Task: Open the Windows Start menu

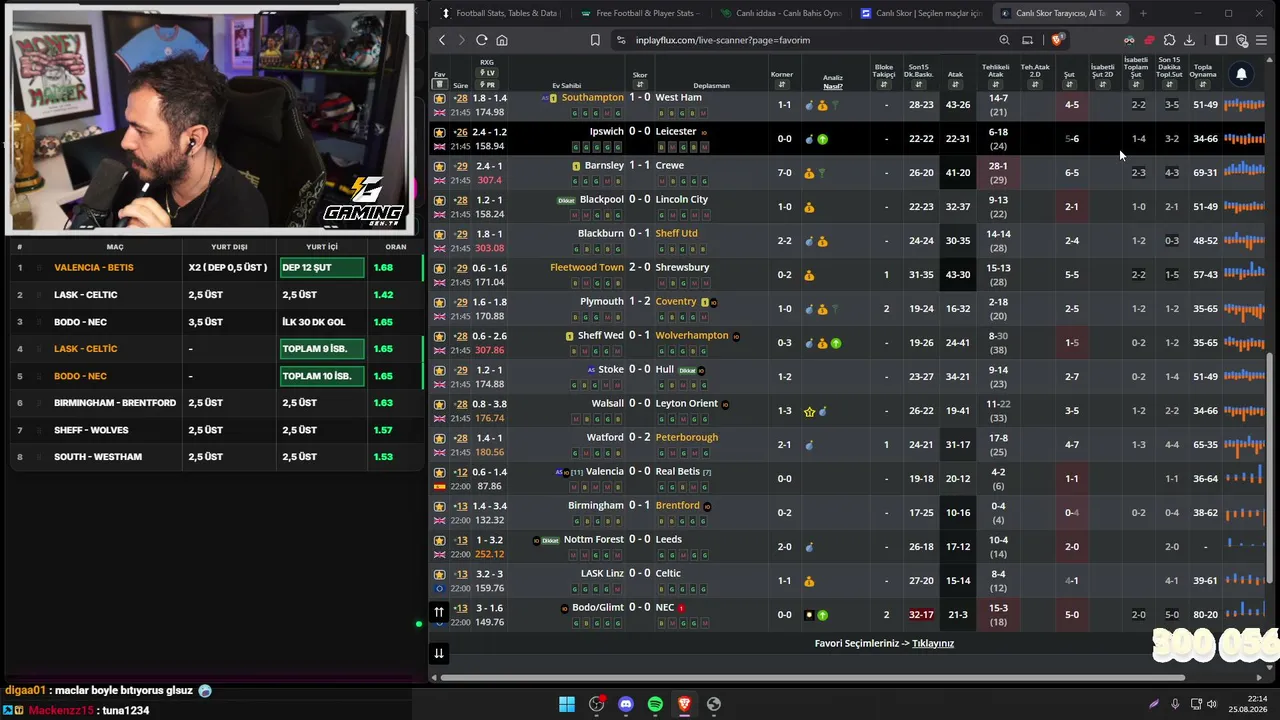Action: click(567, 704)
